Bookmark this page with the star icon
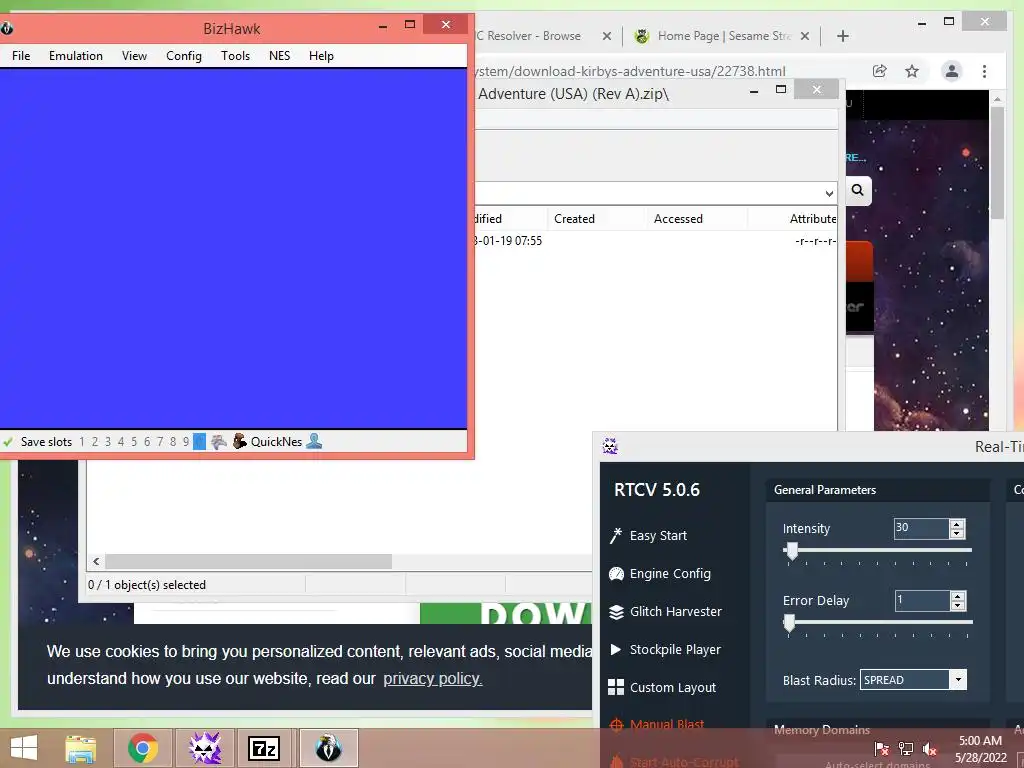Image resolution: width=1024 pixels, height=768 pixels. (912, 71)
